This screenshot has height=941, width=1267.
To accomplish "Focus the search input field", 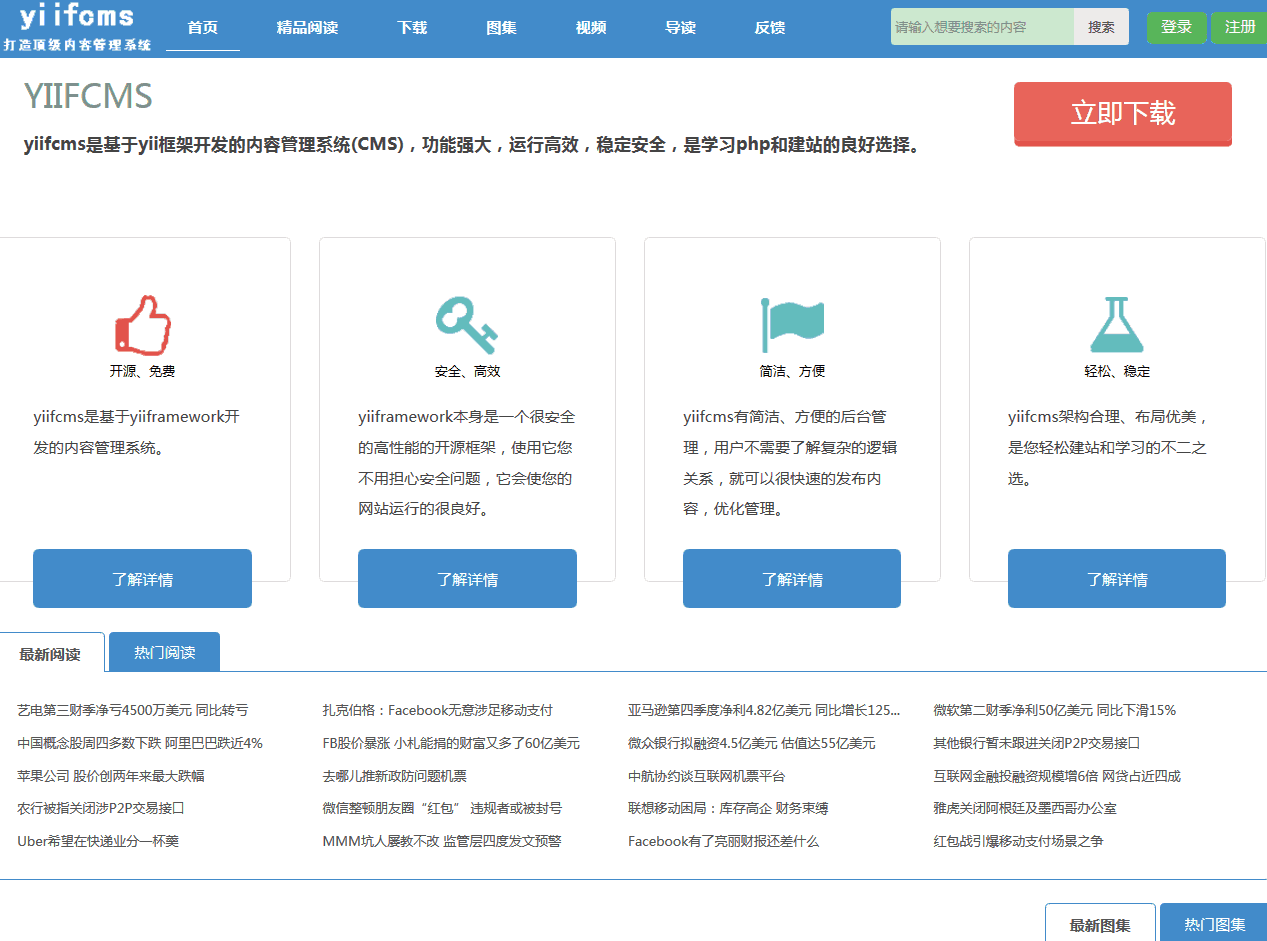I will point(982,27).
